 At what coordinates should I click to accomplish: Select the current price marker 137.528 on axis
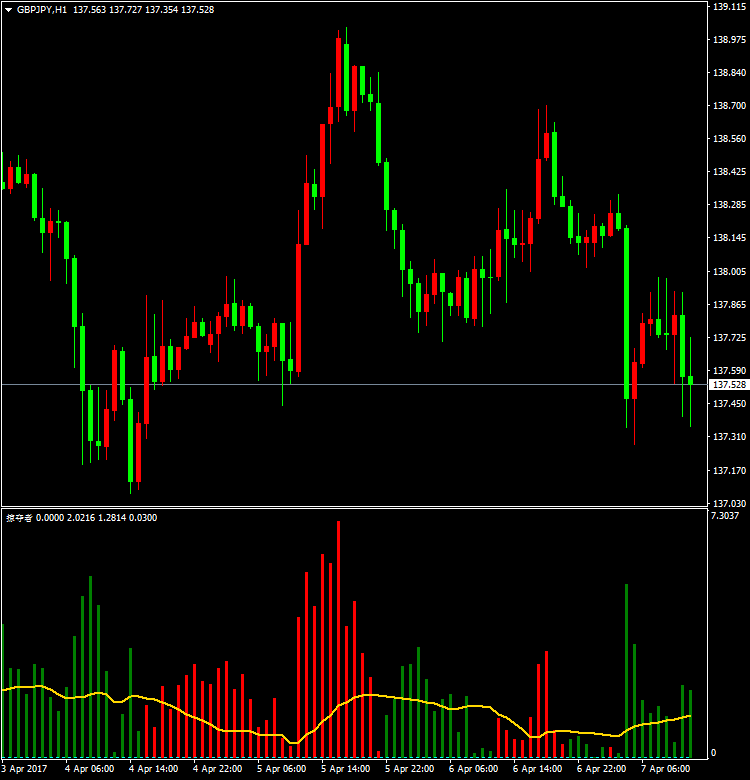click(729, 385)
